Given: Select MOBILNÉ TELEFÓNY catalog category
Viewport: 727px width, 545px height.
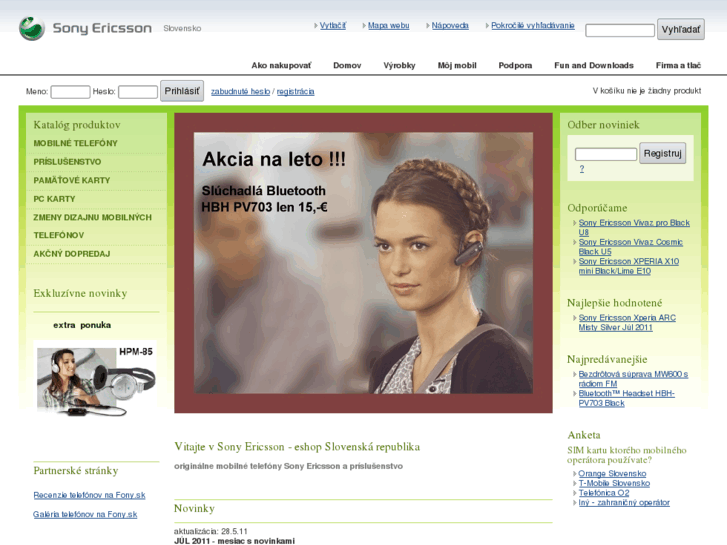Looking at the screenshot, I should click(x=75, y=143).
